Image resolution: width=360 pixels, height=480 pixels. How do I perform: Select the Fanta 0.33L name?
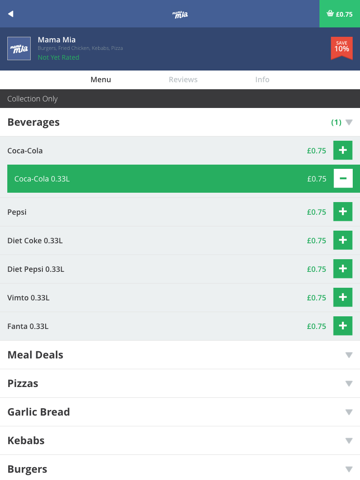click(28, 326)
